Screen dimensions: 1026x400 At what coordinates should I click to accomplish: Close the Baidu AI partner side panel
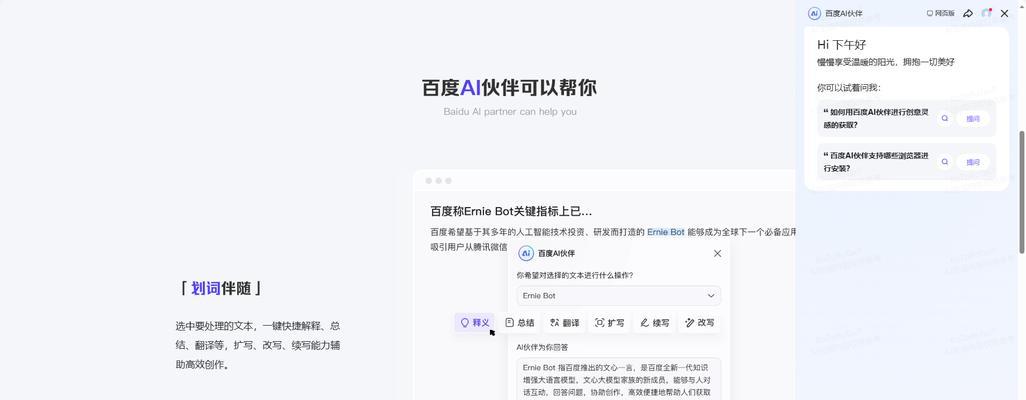click(x=1004, y=13)
